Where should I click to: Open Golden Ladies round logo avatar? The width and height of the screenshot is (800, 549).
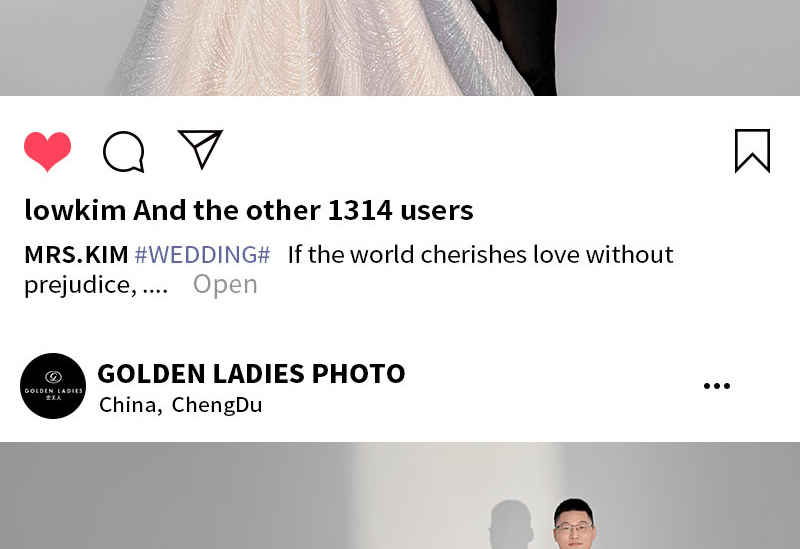pos(53,386)
